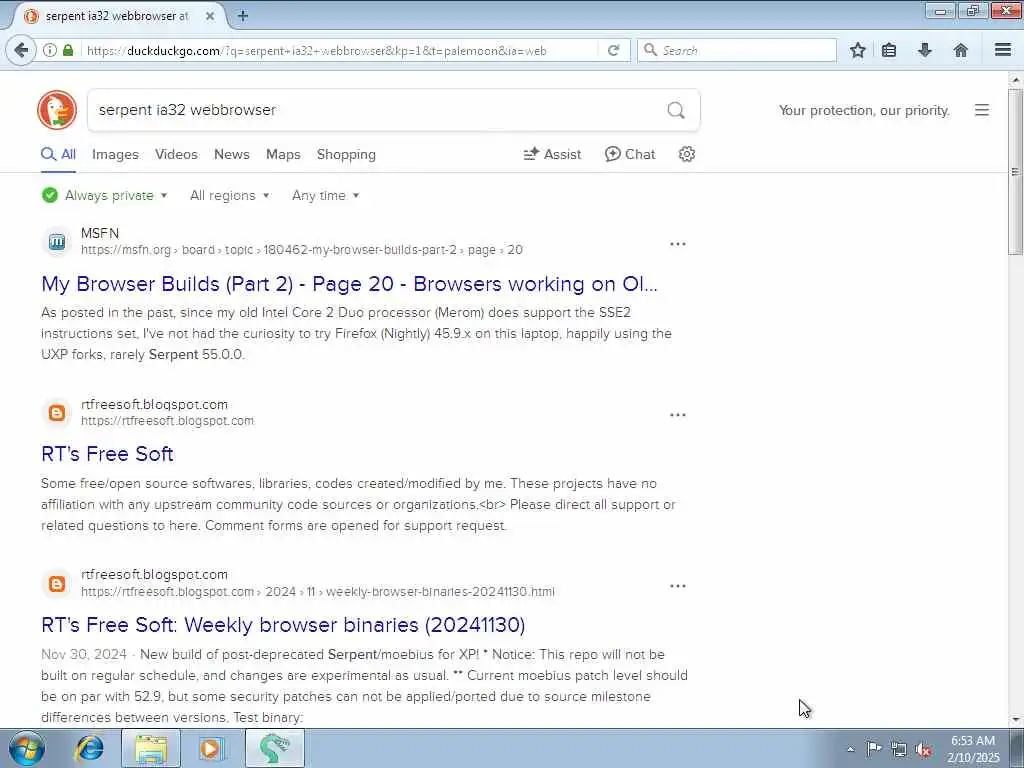This screenshot has width=1024, height=768.
Task: Go back with the browser back arrow
Action: click(x=21, y=50)
